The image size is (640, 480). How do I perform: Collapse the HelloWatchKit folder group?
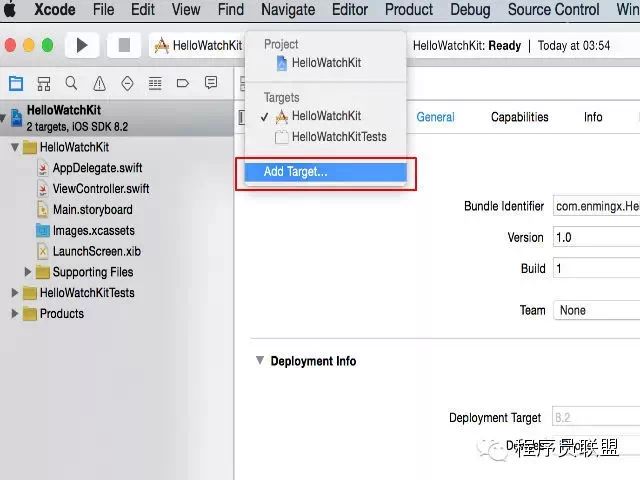point(15,147)
